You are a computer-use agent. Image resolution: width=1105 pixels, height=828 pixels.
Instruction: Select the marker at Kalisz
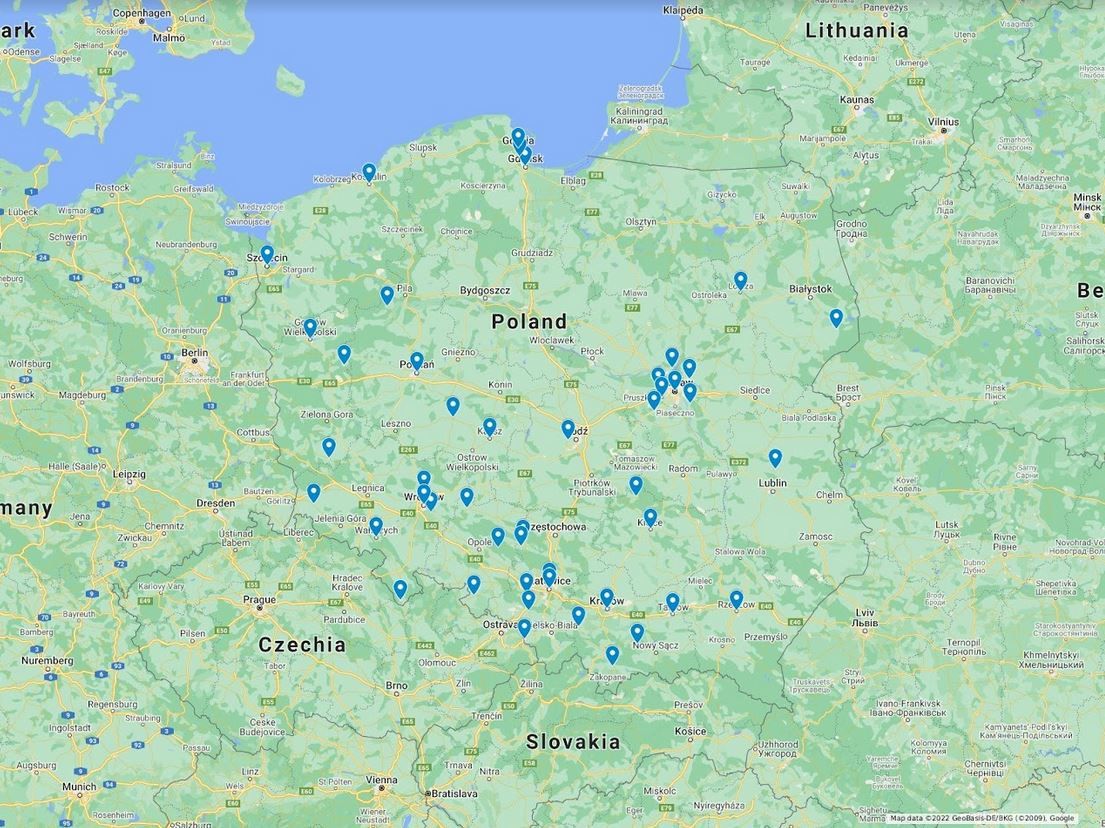click(489, 427)
